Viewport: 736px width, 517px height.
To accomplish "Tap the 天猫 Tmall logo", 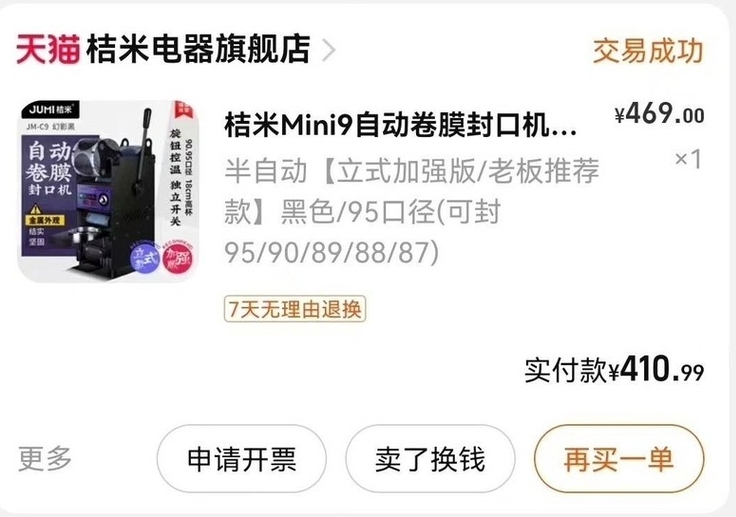I will 48,49.
